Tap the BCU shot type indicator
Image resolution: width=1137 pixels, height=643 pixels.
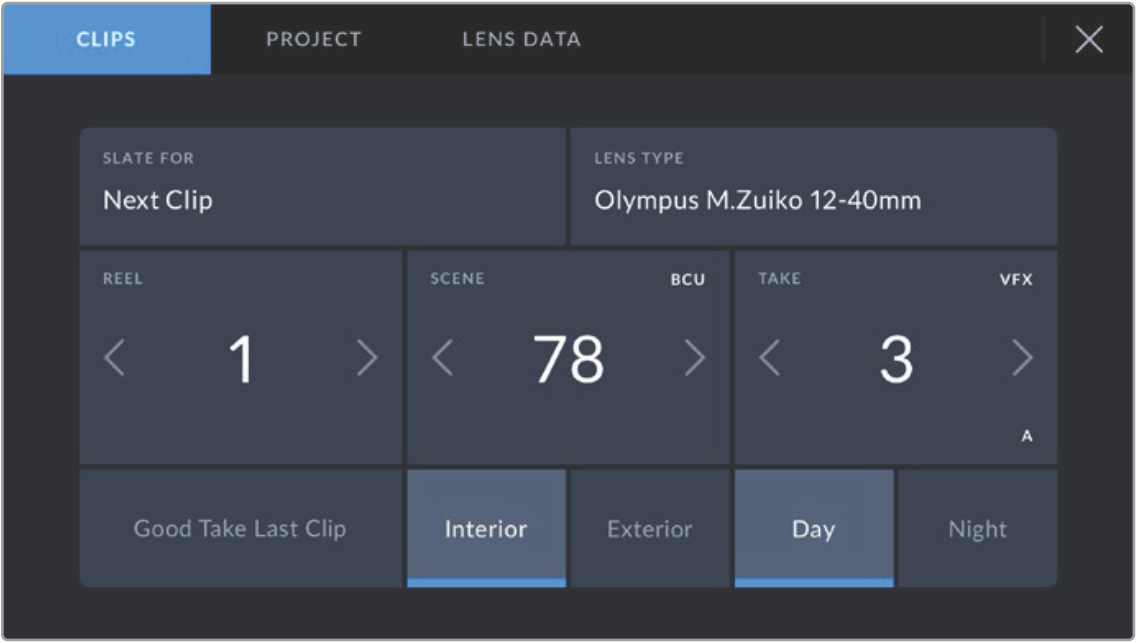pos(687,280)
